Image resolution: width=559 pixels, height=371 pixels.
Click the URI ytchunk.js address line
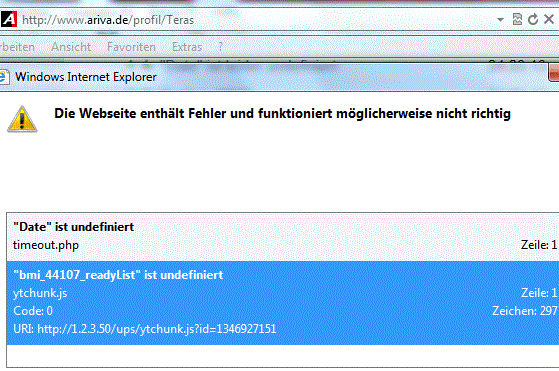[145, 329]
